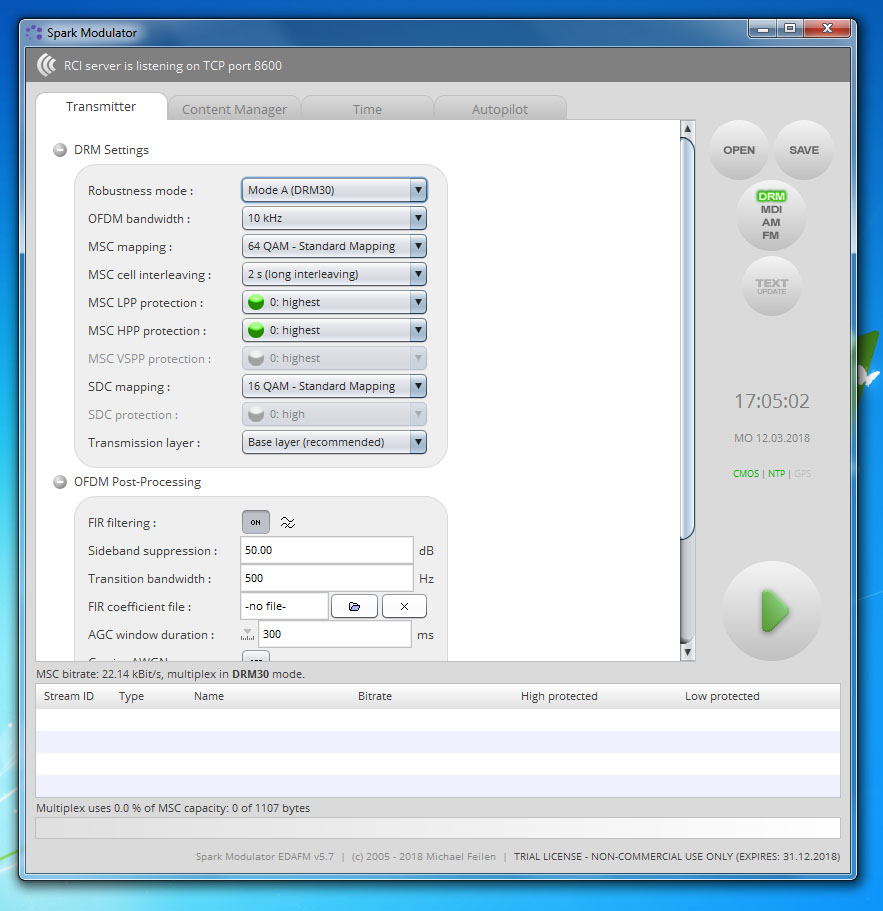Switch to the Autopilot tab
Screen dimensions: 883x911
[499, 109]
